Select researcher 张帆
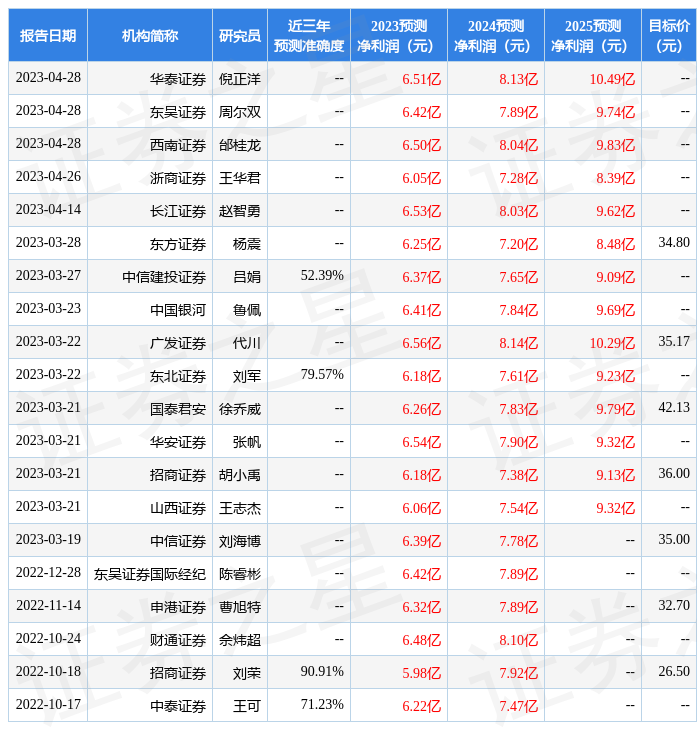The image size is (697, 730). point(247,443)
